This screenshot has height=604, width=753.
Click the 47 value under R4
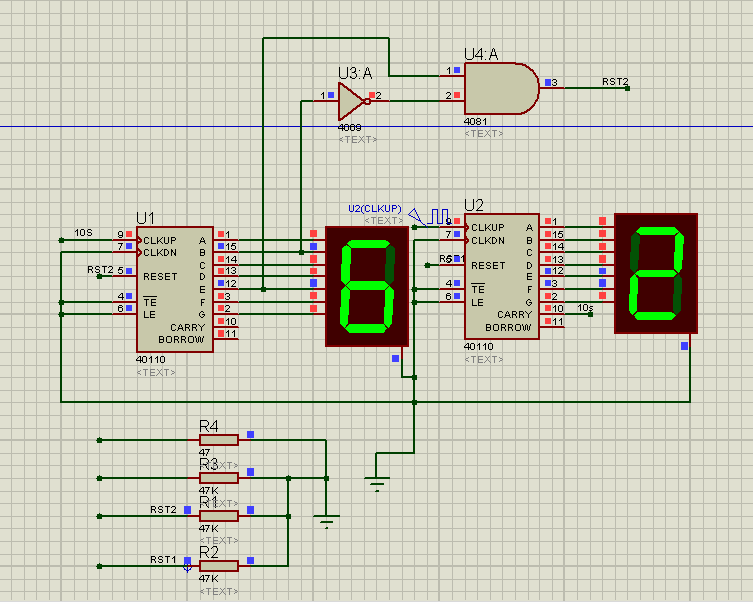[205, 453]
